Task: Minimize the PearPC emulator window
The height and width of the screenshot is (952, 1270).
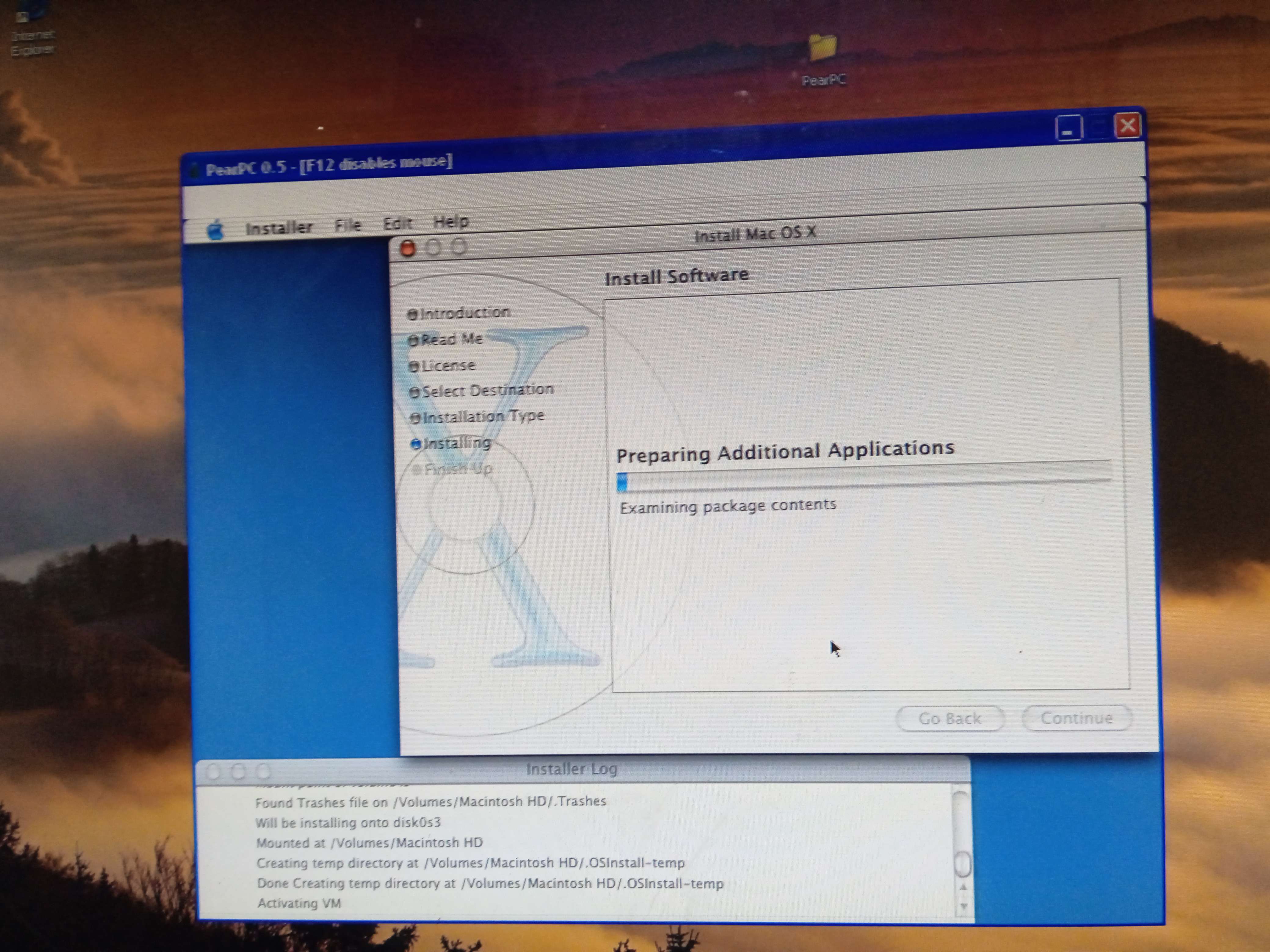Action: coord(1069,128)
